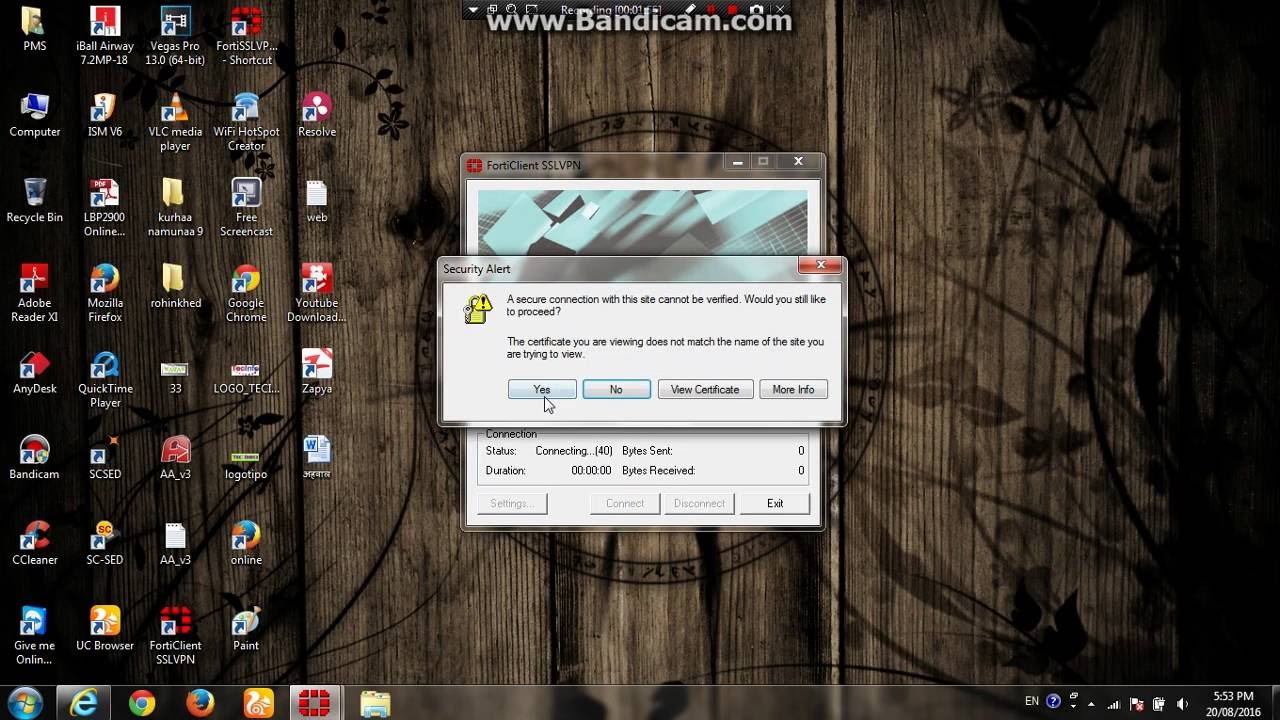Screen dimensions: 1280x720
Task: Select the Bandicam desktop icon
Action: tap(35, 457)
